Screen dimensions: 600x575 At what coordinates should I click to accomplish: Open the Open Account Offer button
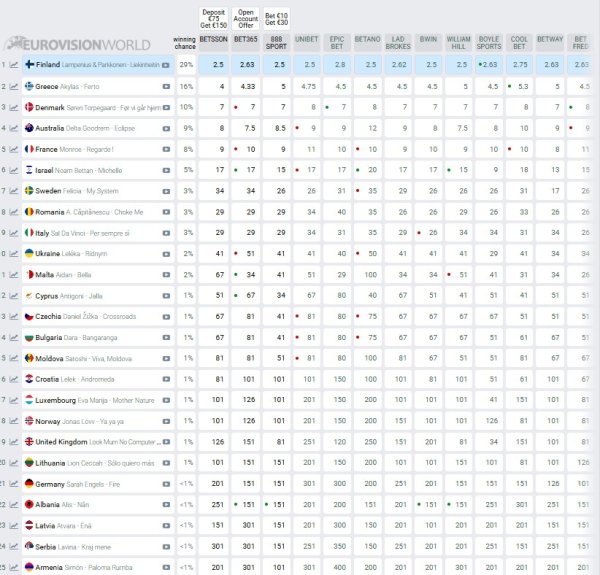(x=246, y=19)
